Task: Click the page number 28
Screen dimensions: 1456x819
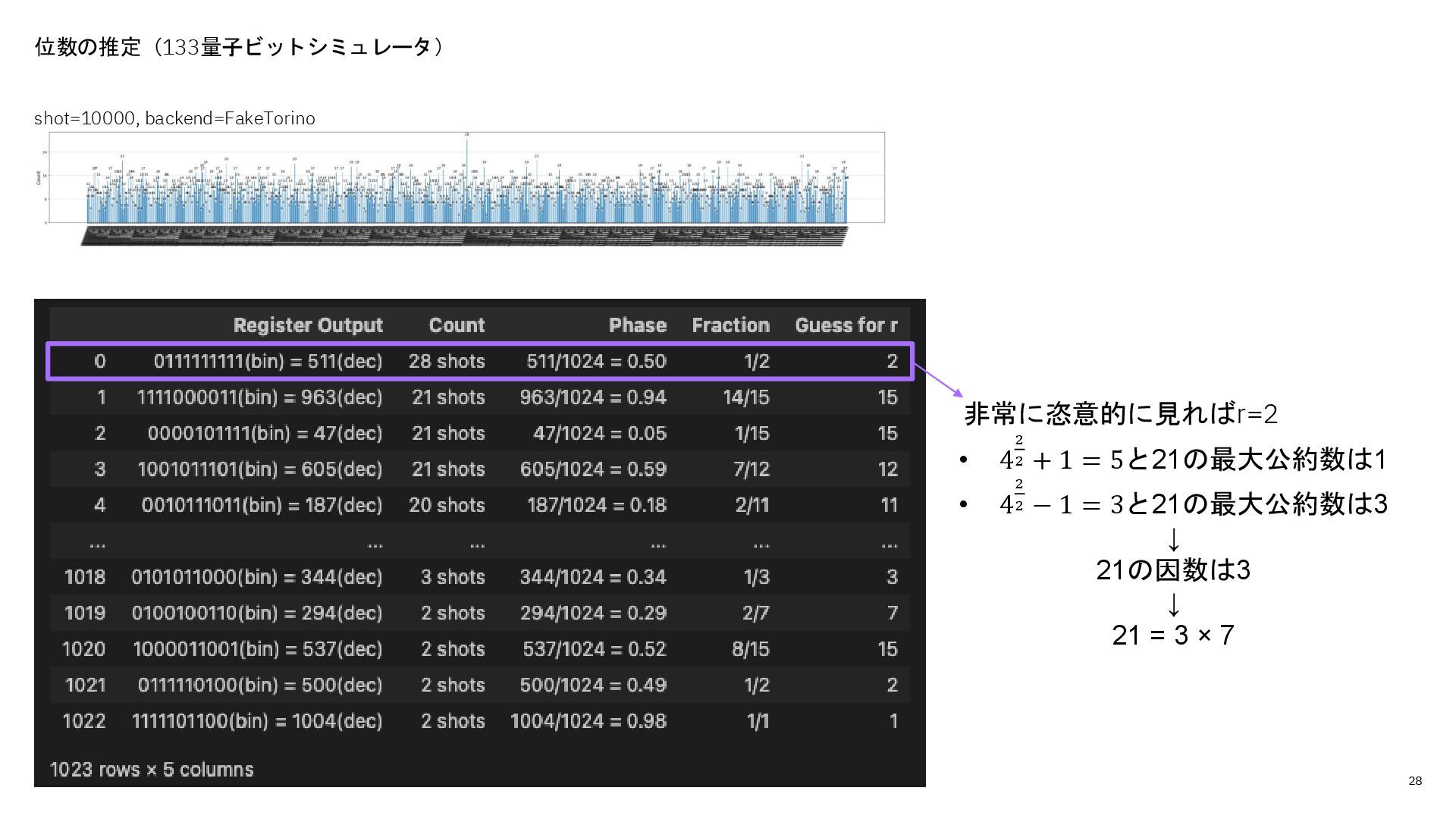Action: [x=1414, y=781]
